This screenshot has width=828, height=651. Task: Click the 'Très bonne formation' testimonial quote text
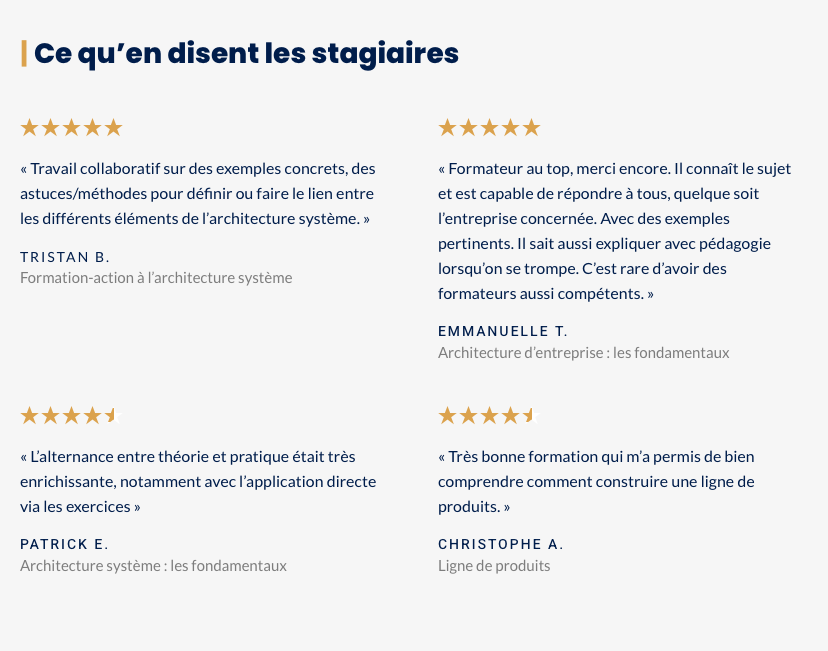coord(596,481)
